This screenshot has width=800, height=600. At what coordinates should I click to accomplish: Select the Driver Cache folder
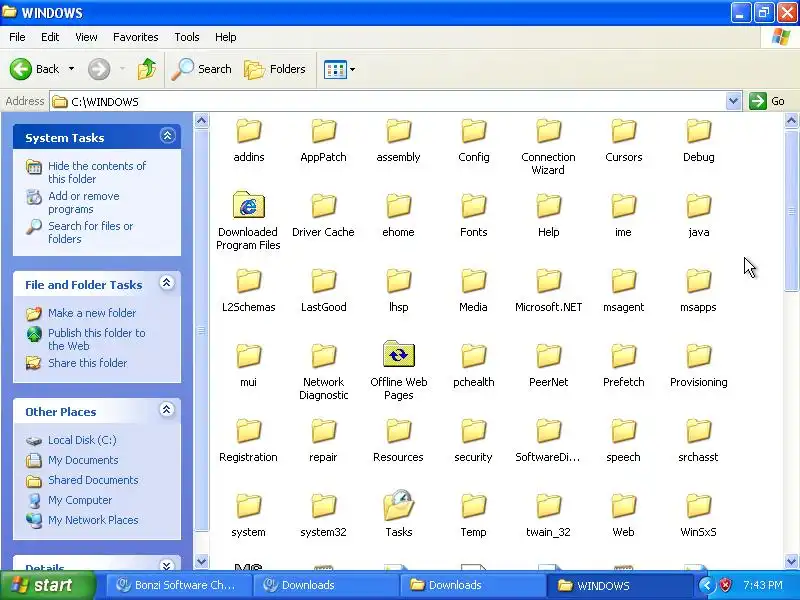pyautogui.click(x=323, y=215)
